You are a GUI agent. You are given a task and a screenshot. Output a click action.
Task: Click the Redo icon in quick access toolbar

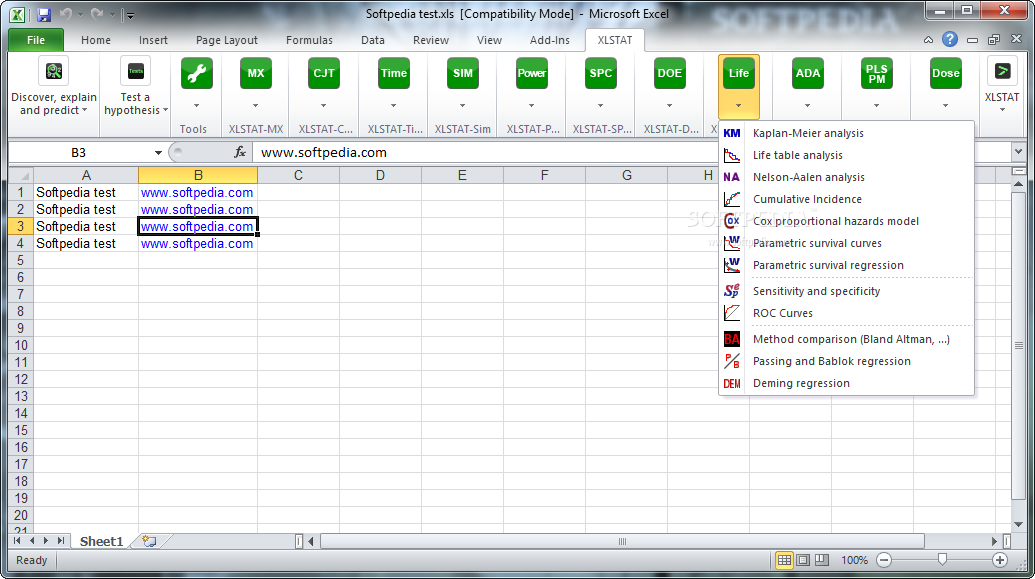point(97,14)
